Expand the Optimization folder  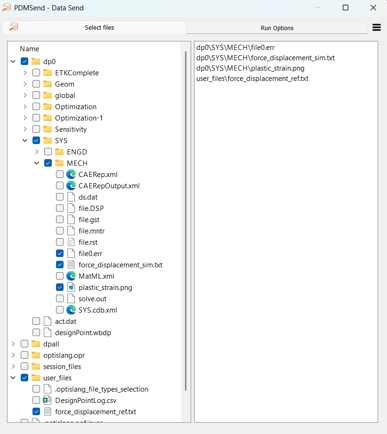pyautogui.click(x=25, y=107)
